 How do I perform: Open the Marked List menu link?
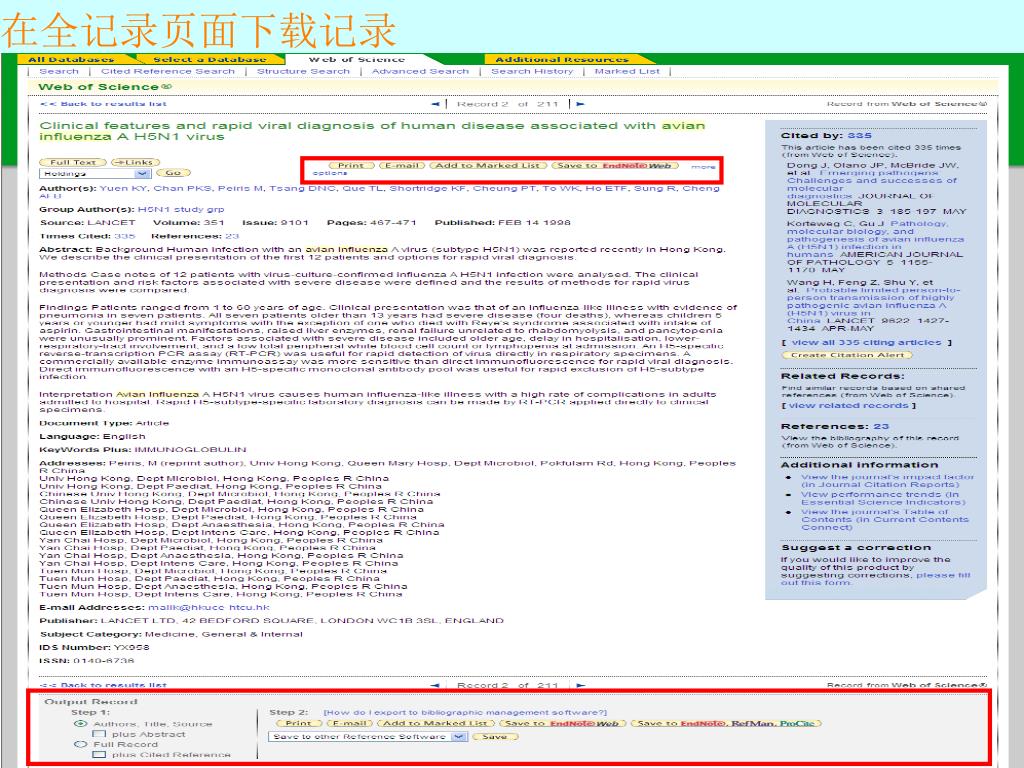[627, 71]
